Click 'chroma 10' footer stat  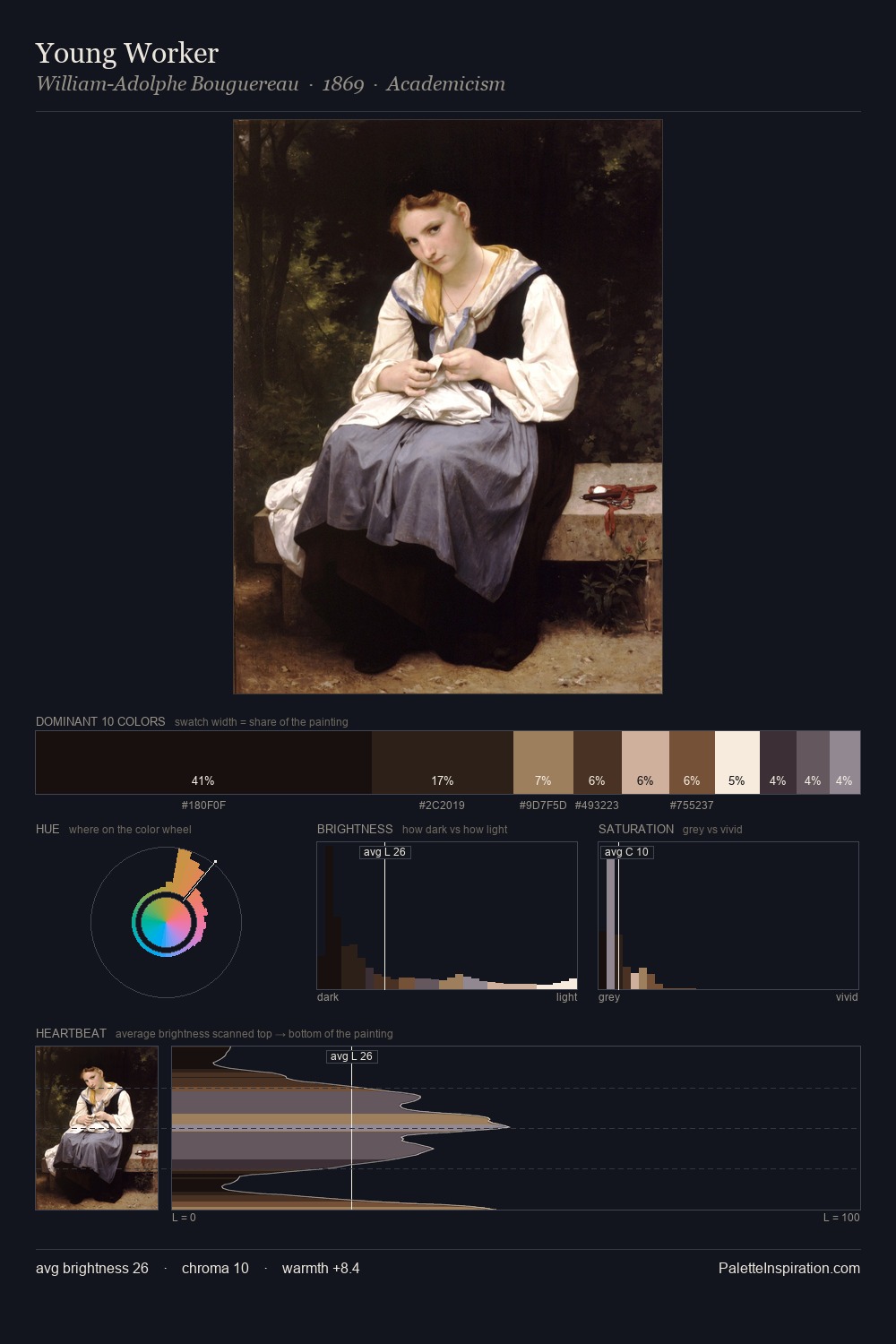tap(215, 1268)
